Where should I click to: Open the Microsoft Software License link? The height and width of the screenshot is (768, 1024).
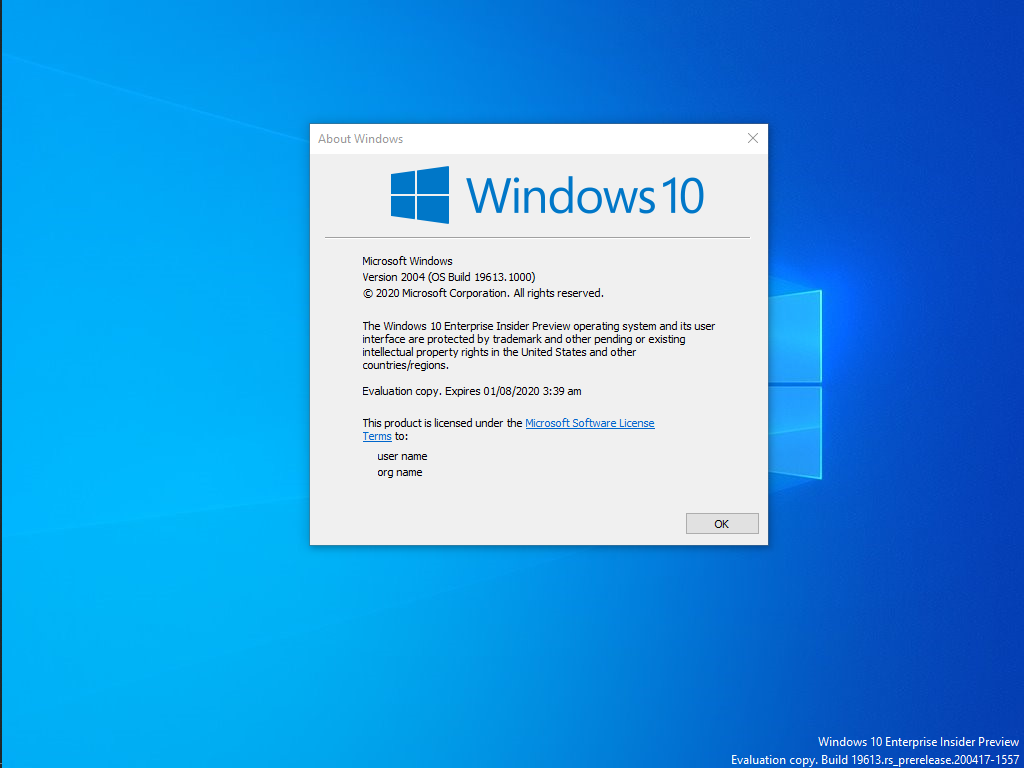[589, 423]
